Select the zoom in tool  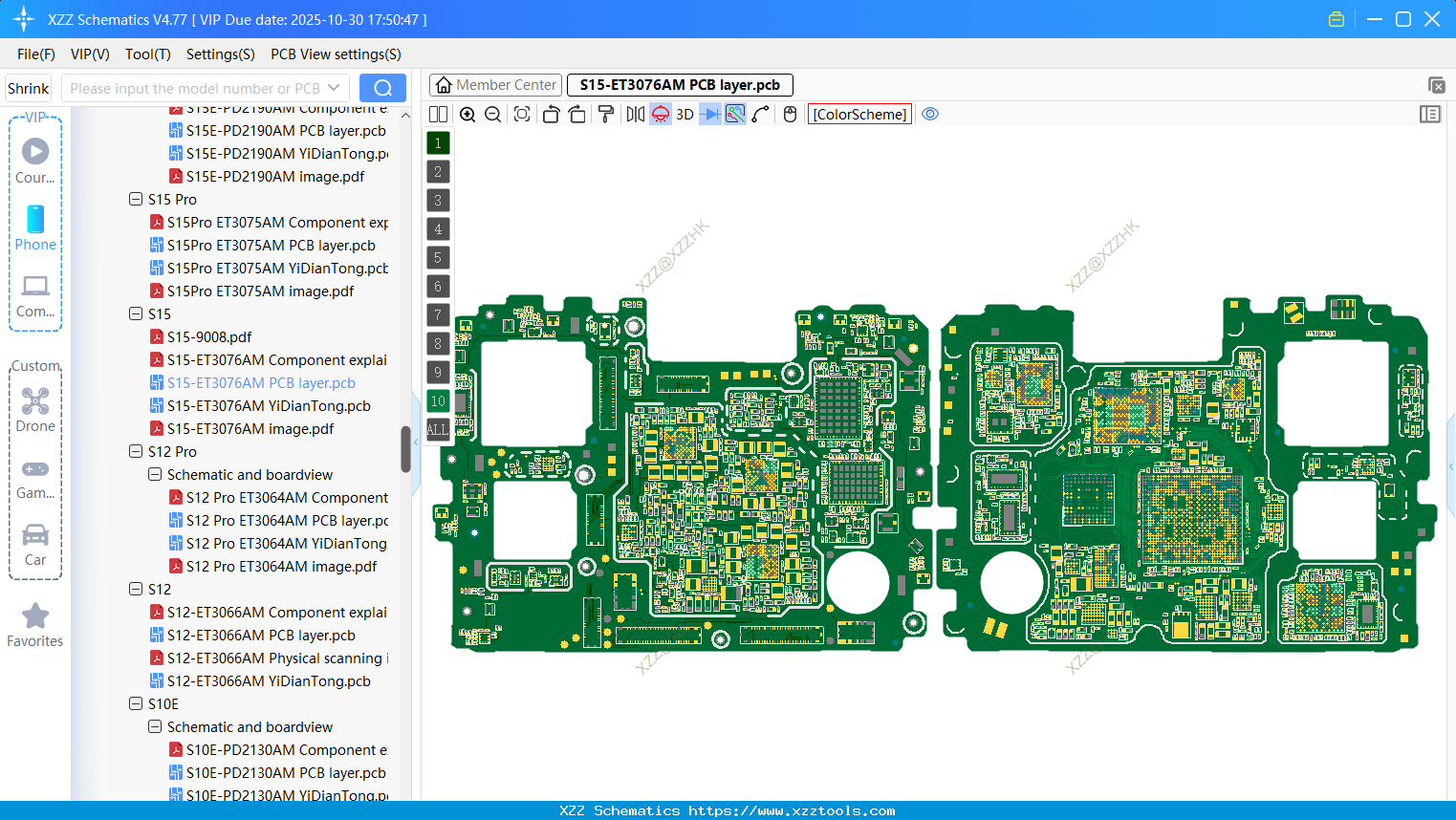coord(467,114)
